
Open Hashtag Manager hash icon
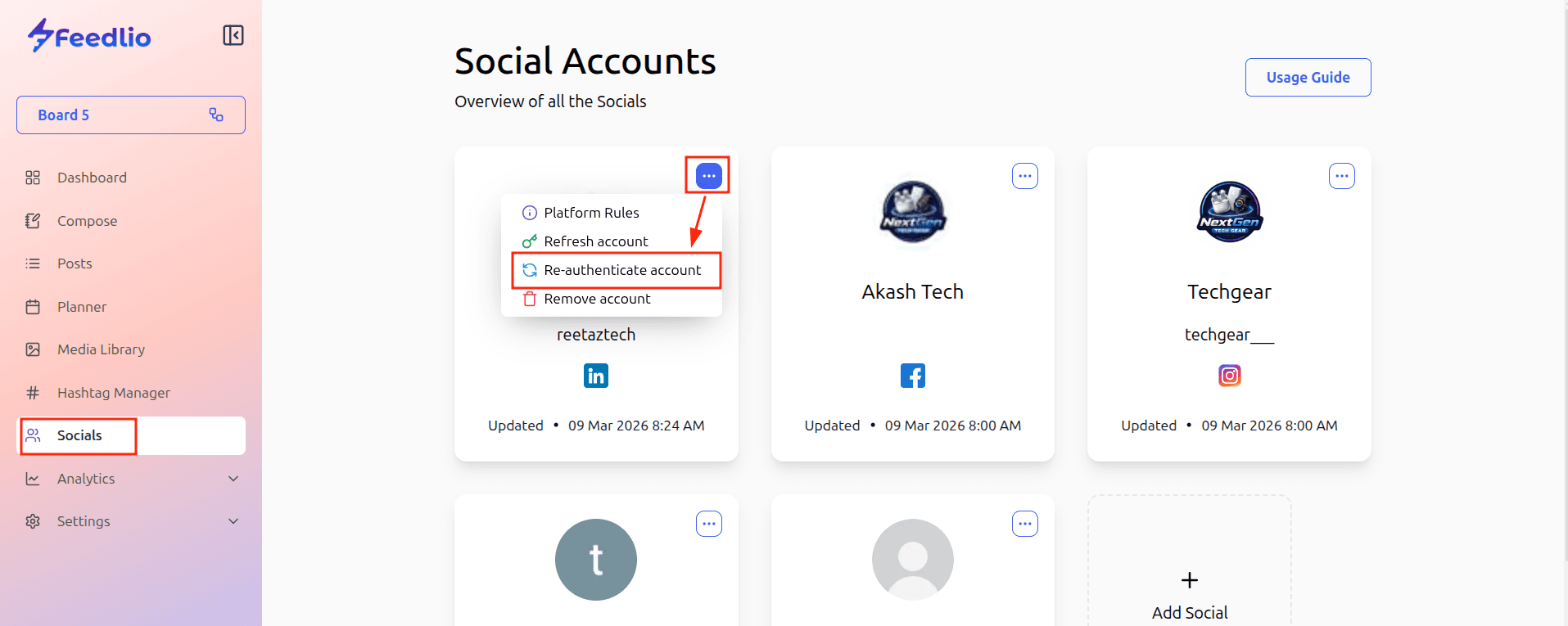coord(33,393)
